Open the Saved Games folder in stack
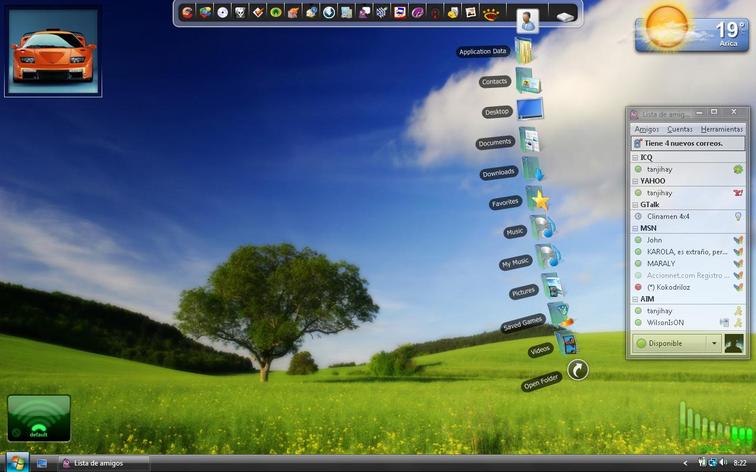 [x=560, y=314]
